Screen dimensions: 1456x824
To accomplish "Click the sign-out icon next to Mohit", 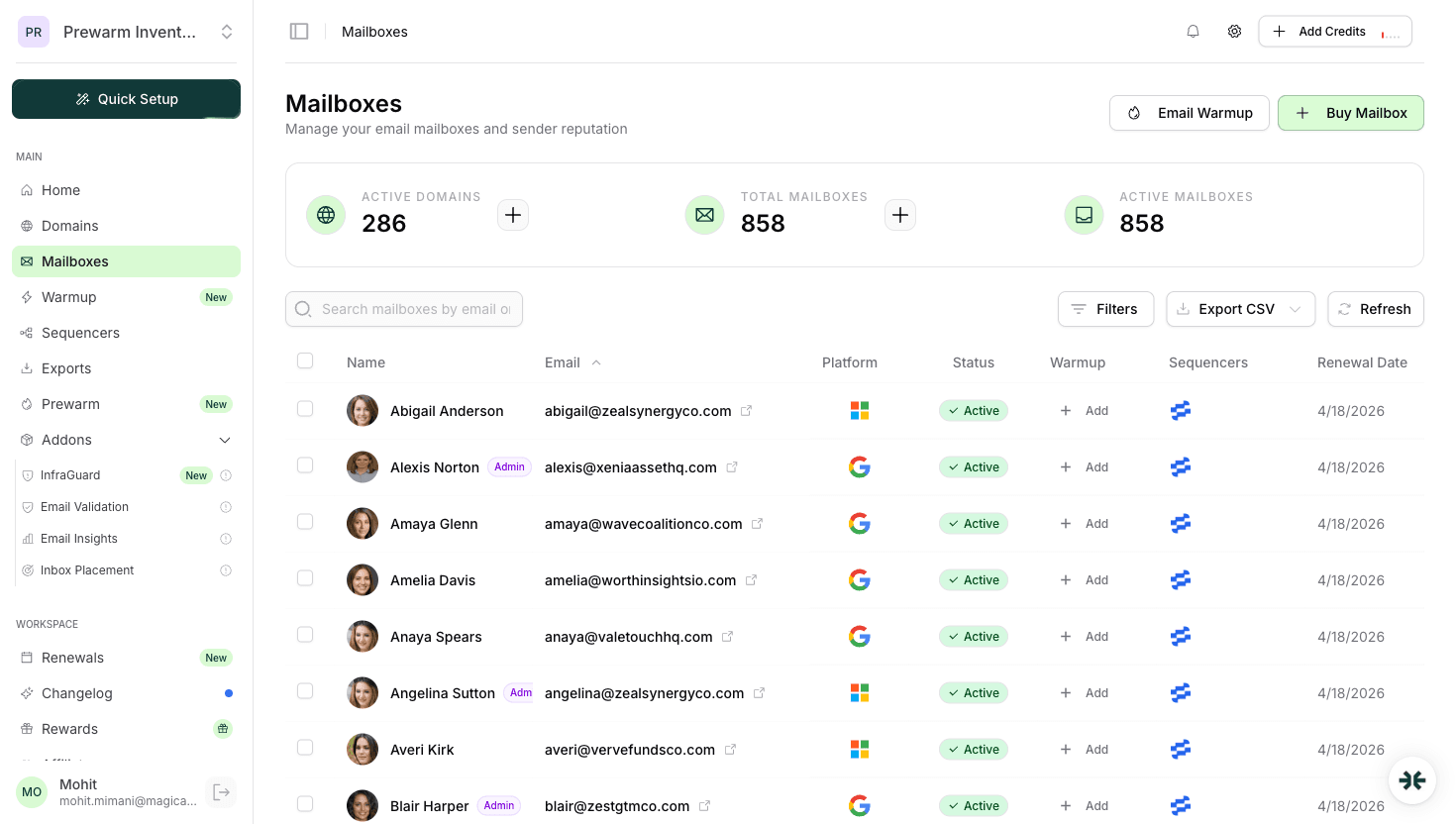I will [220, 791].
